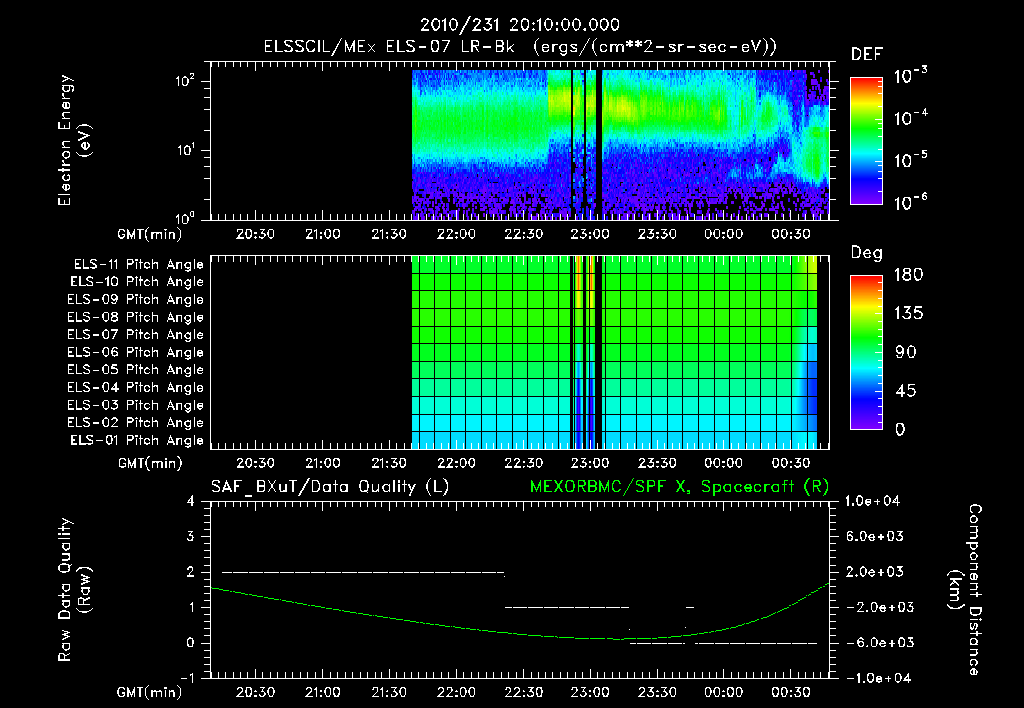Select the ELS-05 Pitch Angle label
This screenshot has width=1024, height=708.
(x=135, y=370)
